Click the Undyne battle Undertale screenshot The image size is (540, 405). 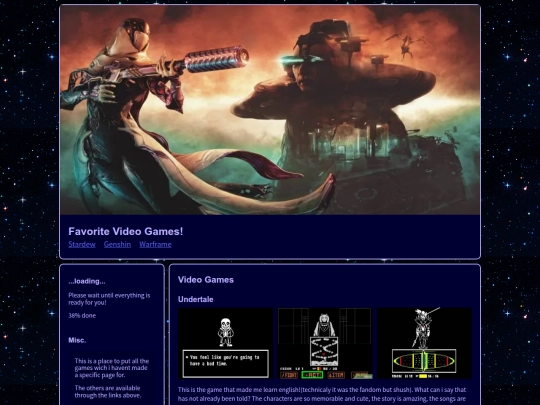click(x=424, y=343)
